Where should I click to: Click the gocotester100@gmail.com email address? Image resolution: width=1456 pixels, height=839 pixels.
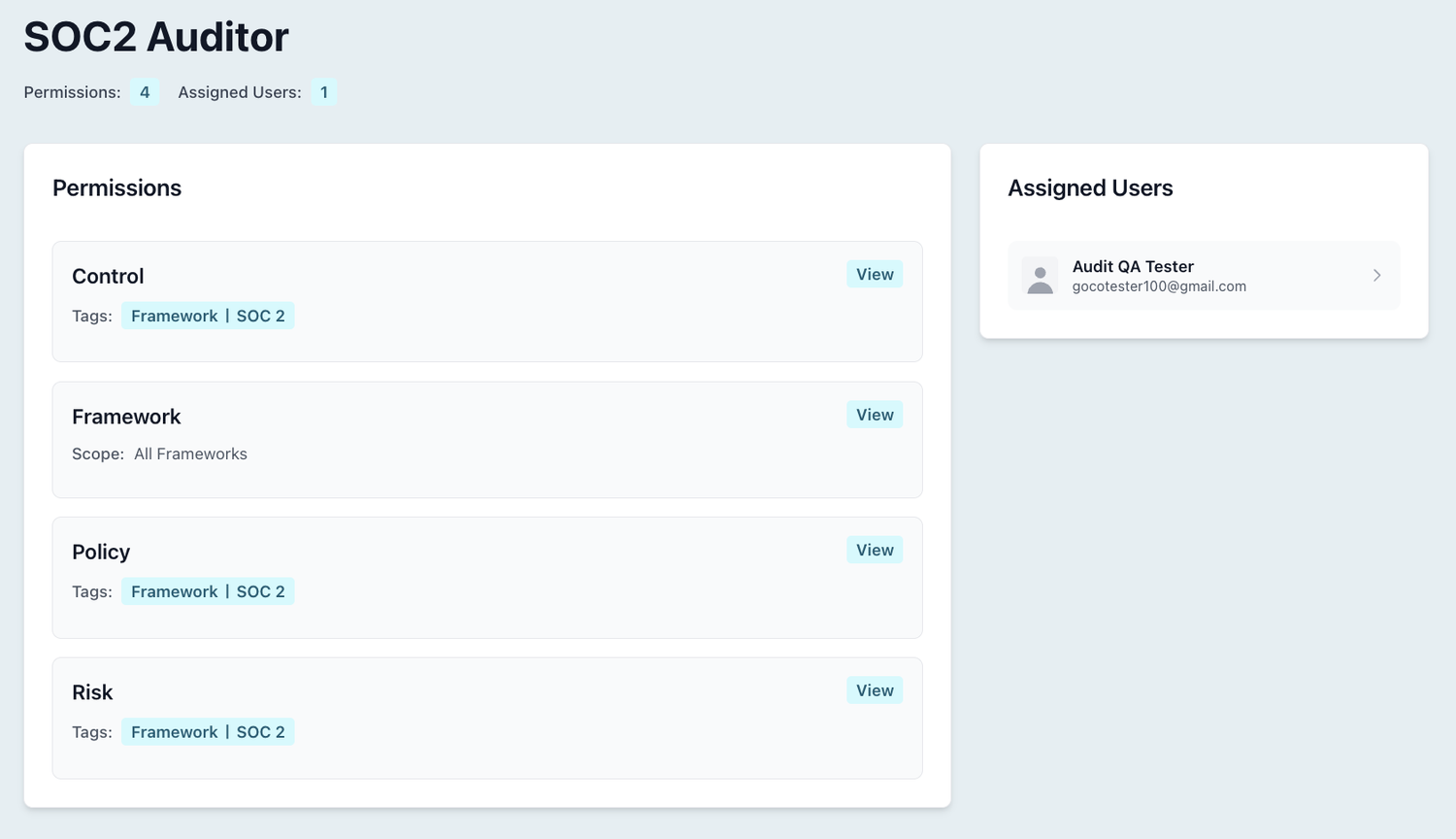point(1158,285)
